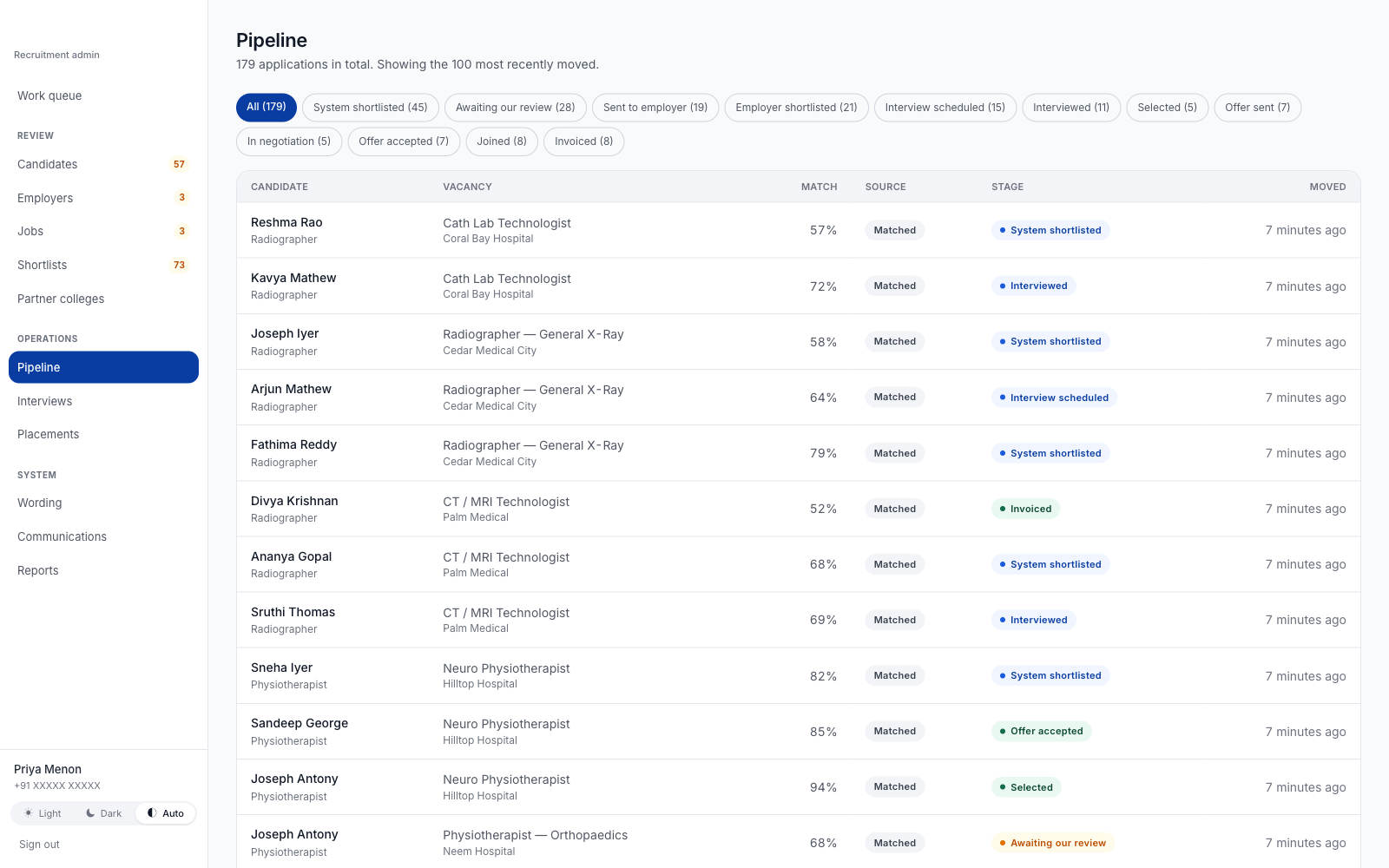Click Divya Krishnan's Invoiced stage badge

1025,509
